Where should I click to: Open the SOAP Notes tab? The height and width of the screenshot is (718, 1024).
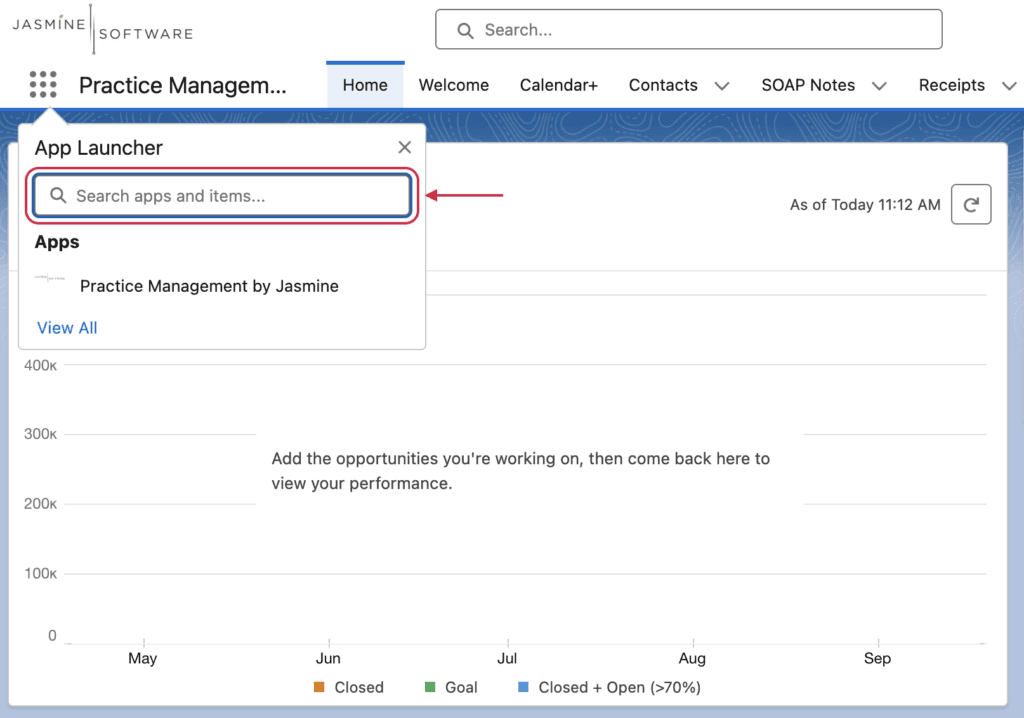click(808, 85)
